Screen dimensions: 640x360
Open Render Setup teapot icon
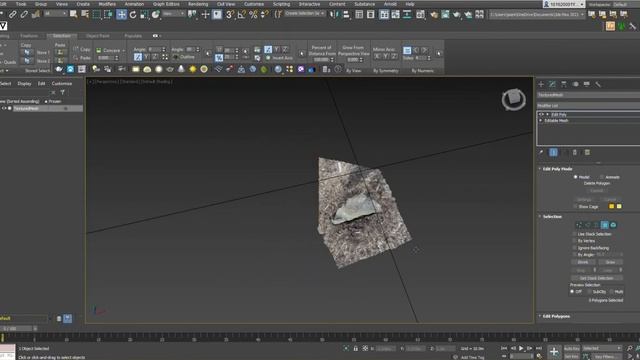point(434,15)
